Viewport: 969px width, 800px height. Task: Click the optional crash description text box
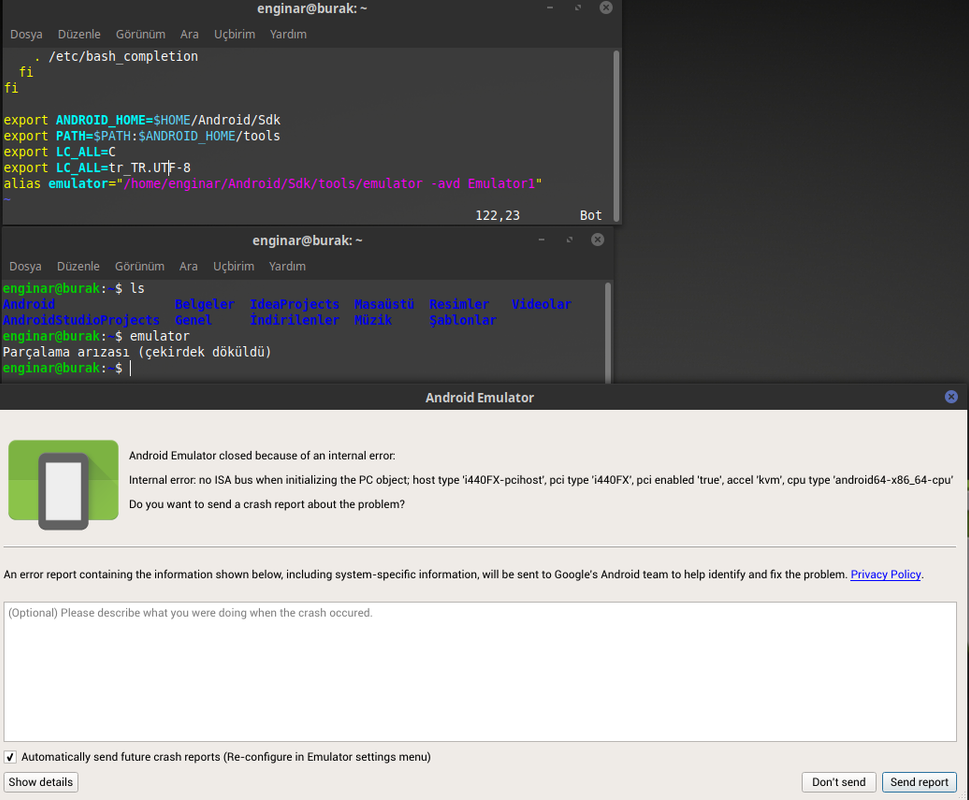point(480,672)
